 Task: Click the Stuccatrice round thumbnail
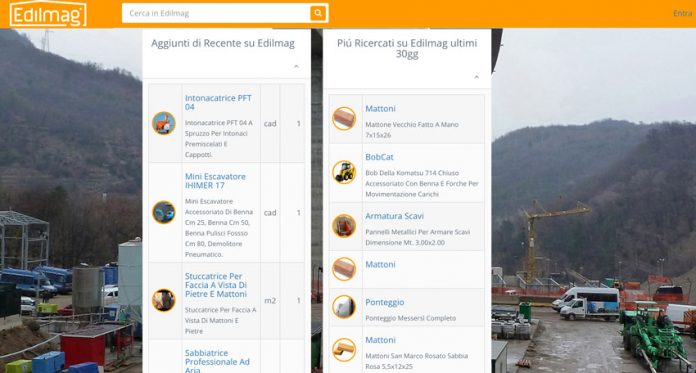coord(164,301)
